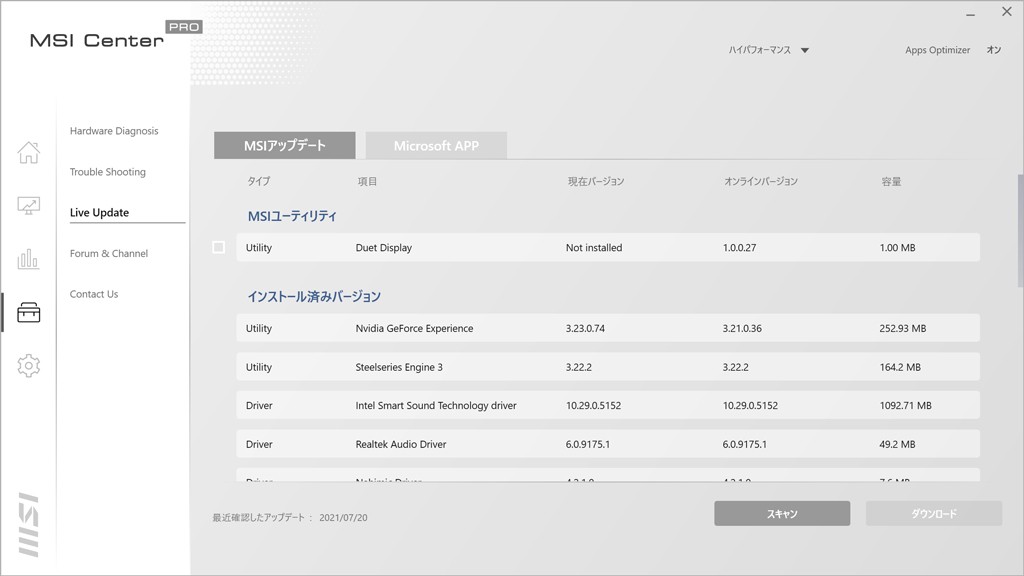Select the toolbox support icon
1024x576 pixels.
(x=29, y=313)
